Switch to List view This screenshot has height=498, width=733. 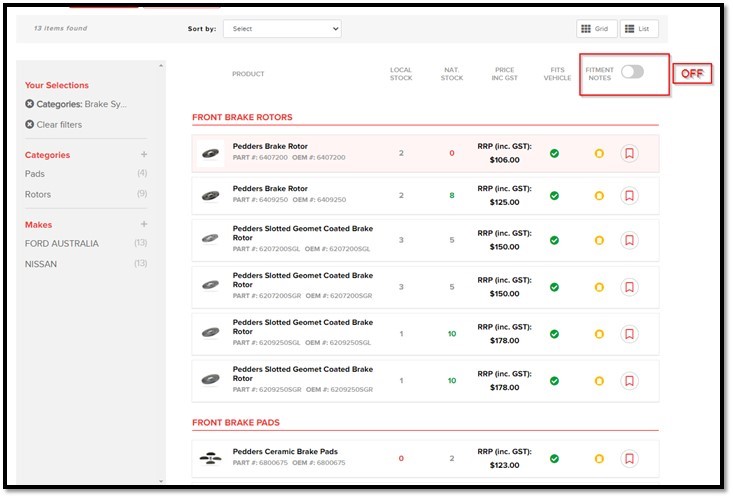[639, 29]
